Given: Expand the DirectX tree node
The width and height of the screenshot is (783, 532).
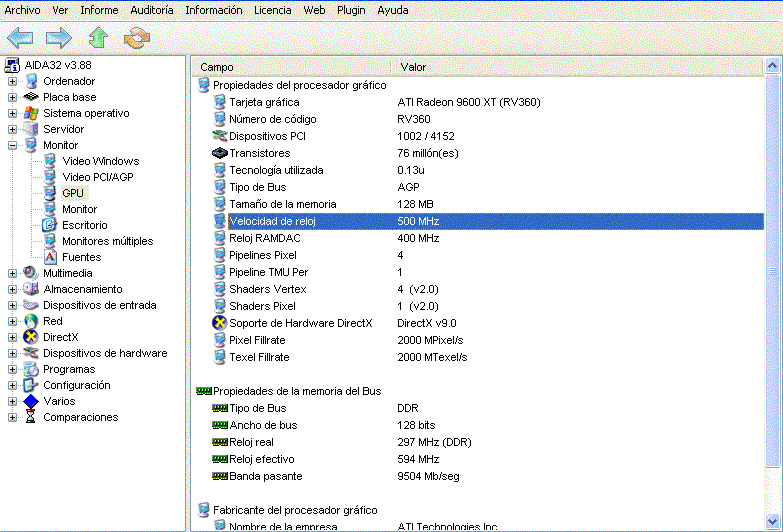Looking at the screenshot, I should pyautogui.click(x=12, y=337).
